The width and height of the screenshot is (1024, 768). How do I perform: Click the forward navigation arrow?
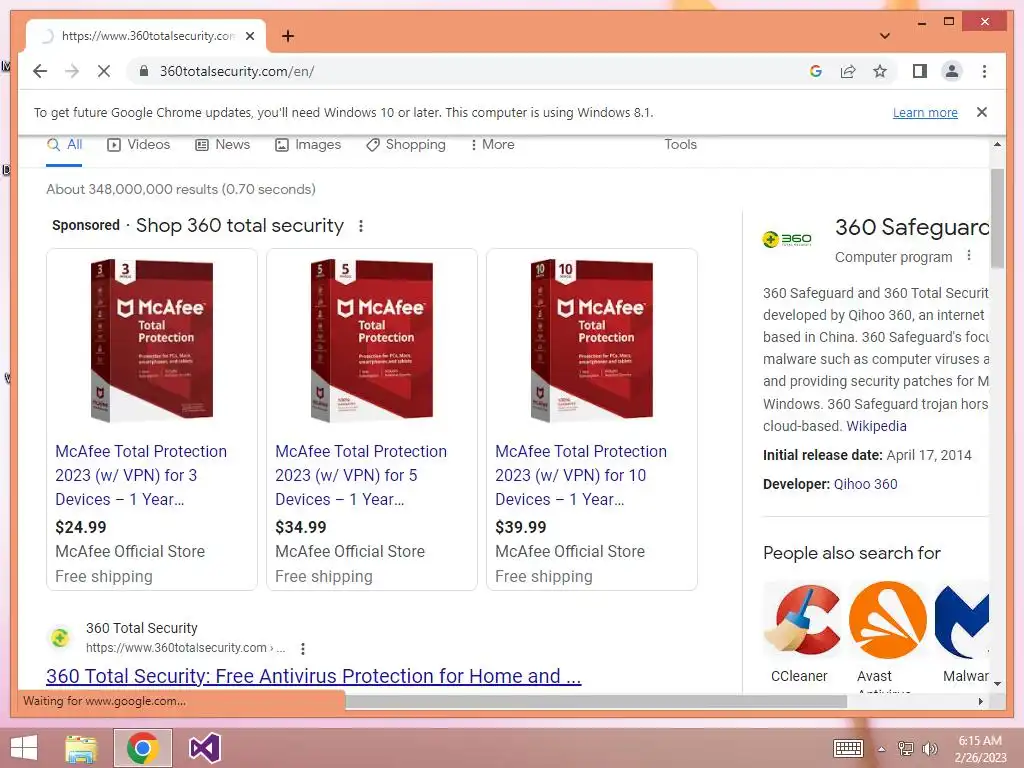(x=72, y=71)
